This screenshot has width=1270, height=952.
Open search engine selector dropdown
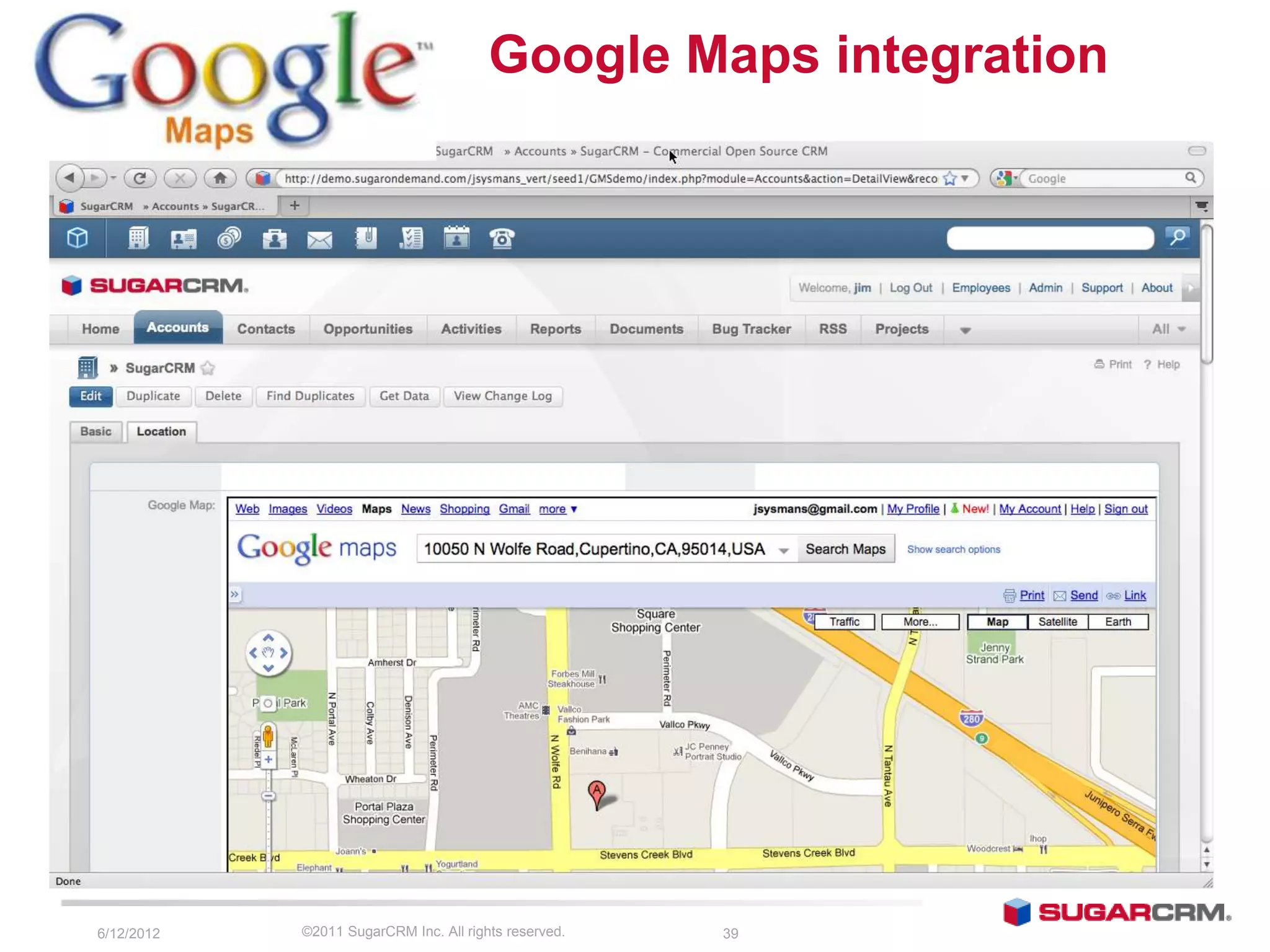[1005, 178]
